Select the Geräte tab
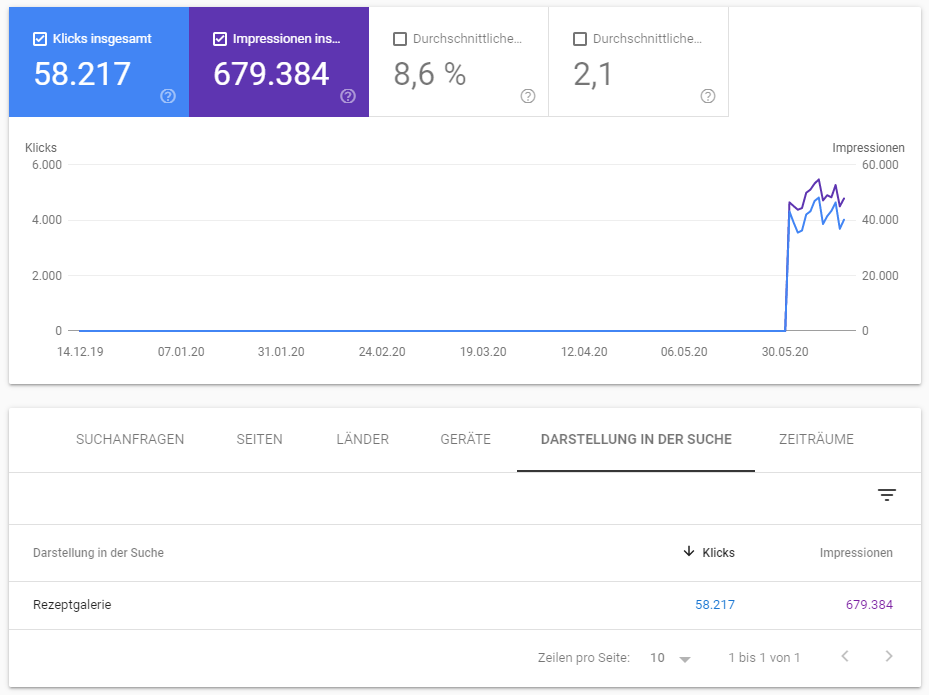Screen dimensions: 929x695 pos(464,439)
